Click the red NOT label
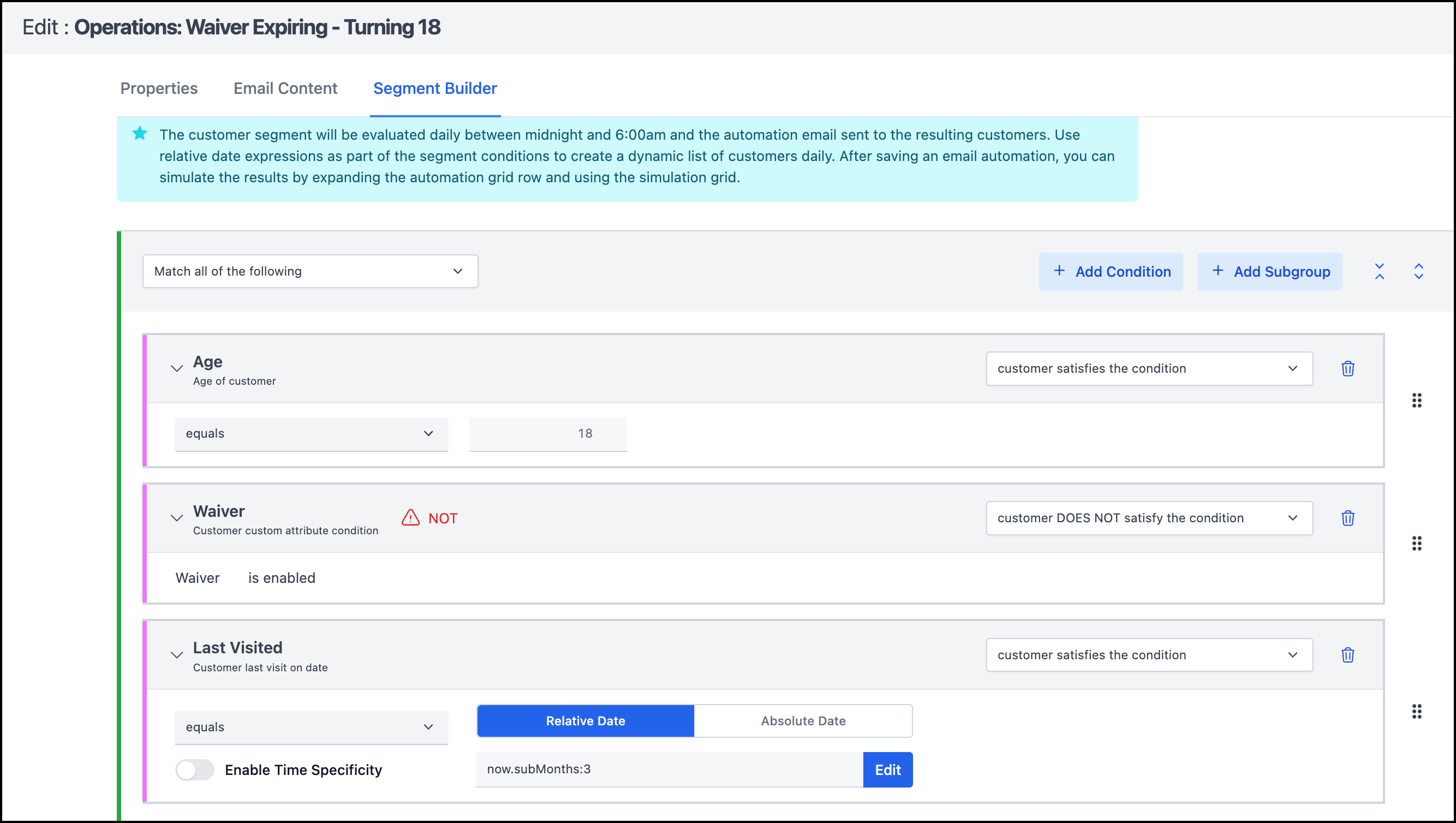Image resolution: width=1456 pixels, height=823 pixels. coord(443,518)
